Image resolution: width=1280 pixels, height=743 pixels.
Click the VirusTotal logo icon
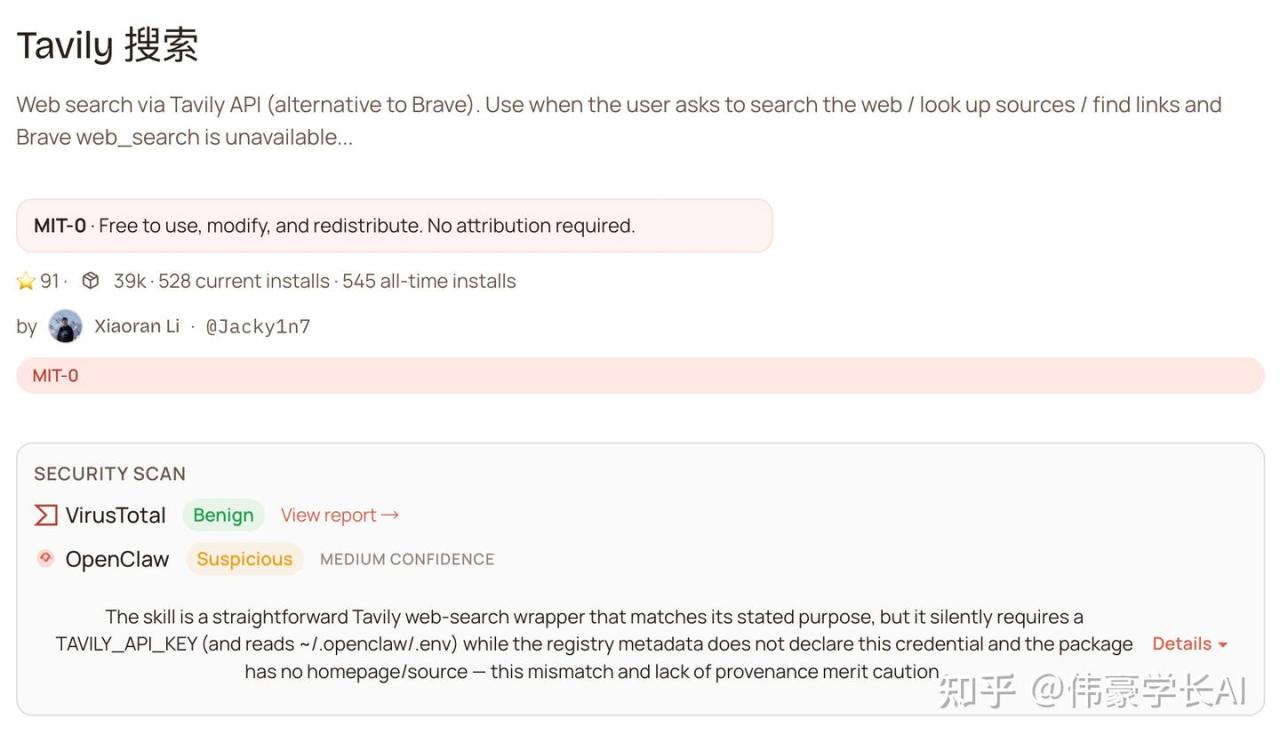[46, 515]
